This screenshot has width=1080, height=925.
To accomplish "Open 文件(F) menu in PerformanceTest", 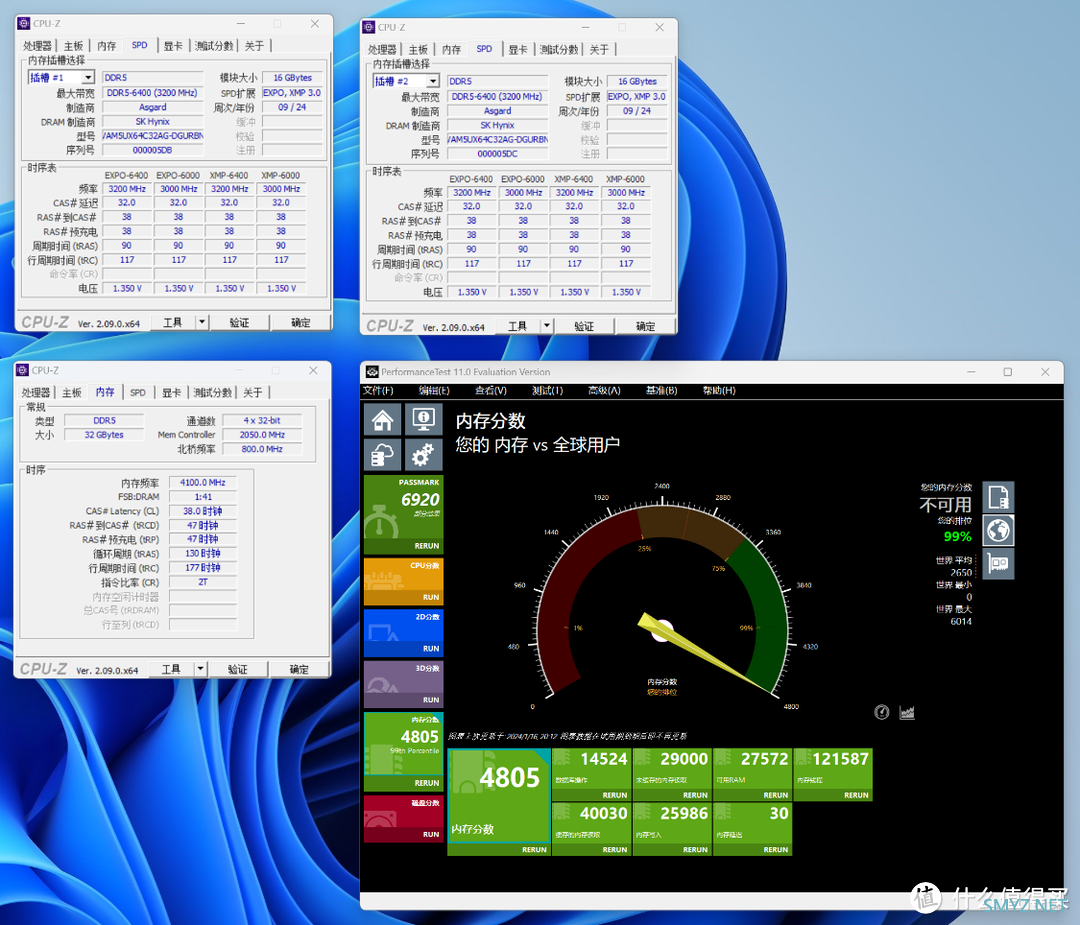I will tap(378, 391).
